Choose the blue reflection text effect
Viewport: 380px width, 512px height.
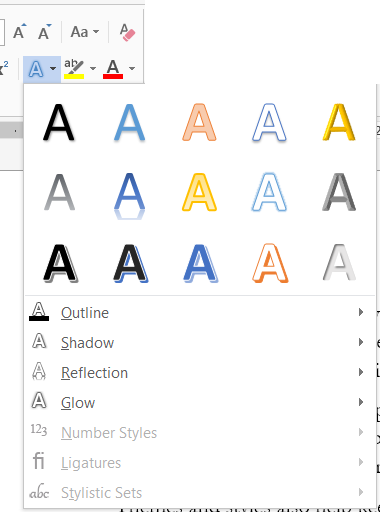(129, 196)
